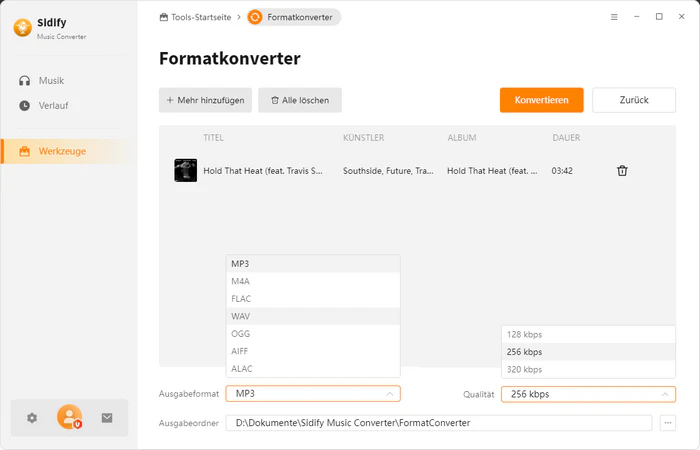Click artist text Southside, Future, Tra...
Screen dimensions: 700x450
pyautogui.click(x=388, y=171)
